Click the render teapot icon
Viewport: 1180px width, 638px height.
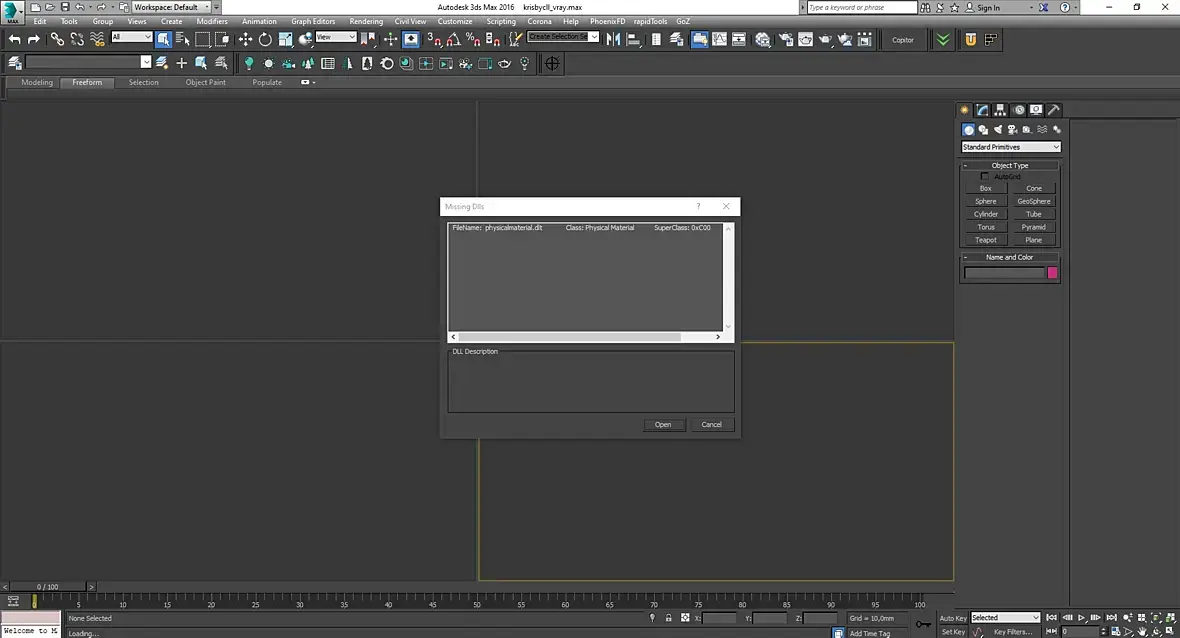(826, 40)
